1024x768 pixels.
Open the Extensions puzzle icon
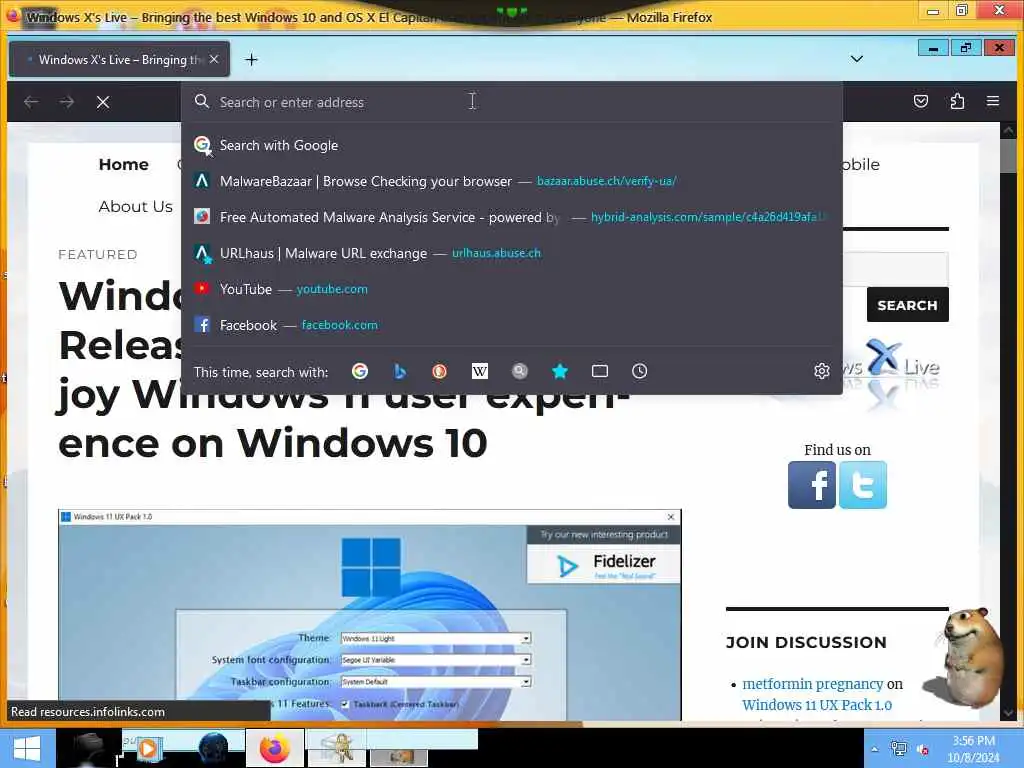pyautogui.click(x=957, y=101)
